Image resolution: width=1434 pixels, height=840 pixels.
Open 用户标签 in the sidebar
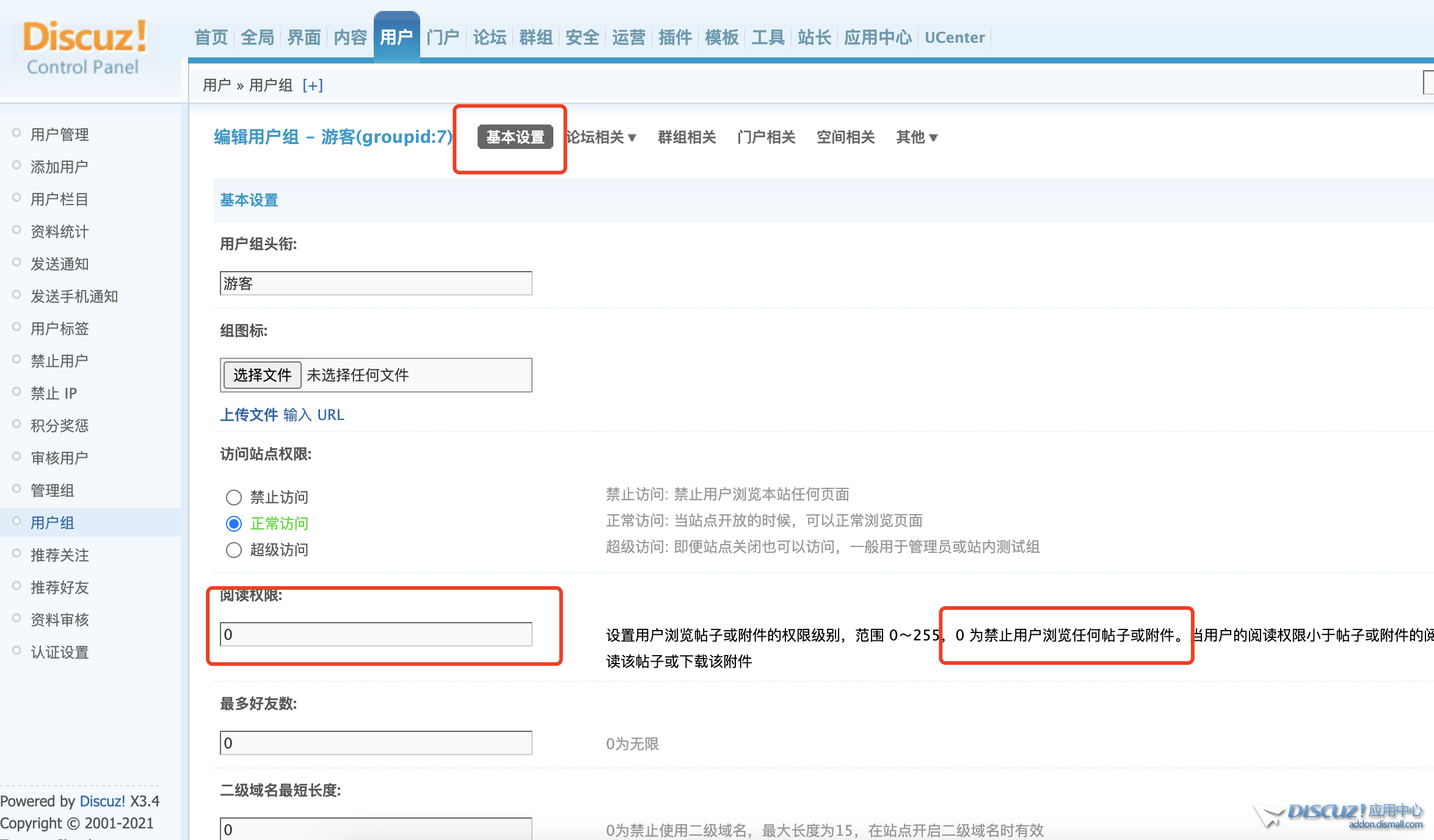click(60, 328)
